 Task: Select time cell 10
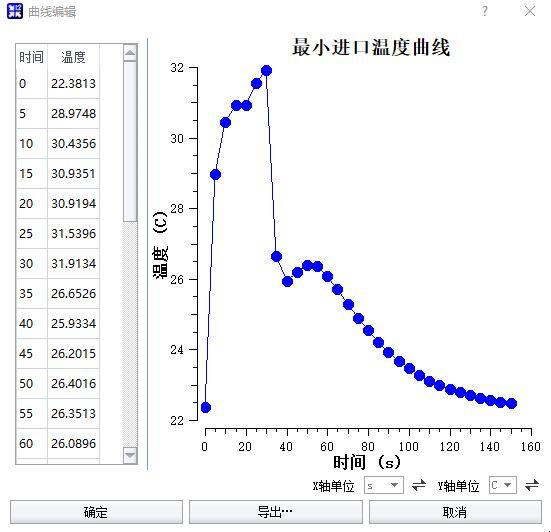tap(31, 143)
